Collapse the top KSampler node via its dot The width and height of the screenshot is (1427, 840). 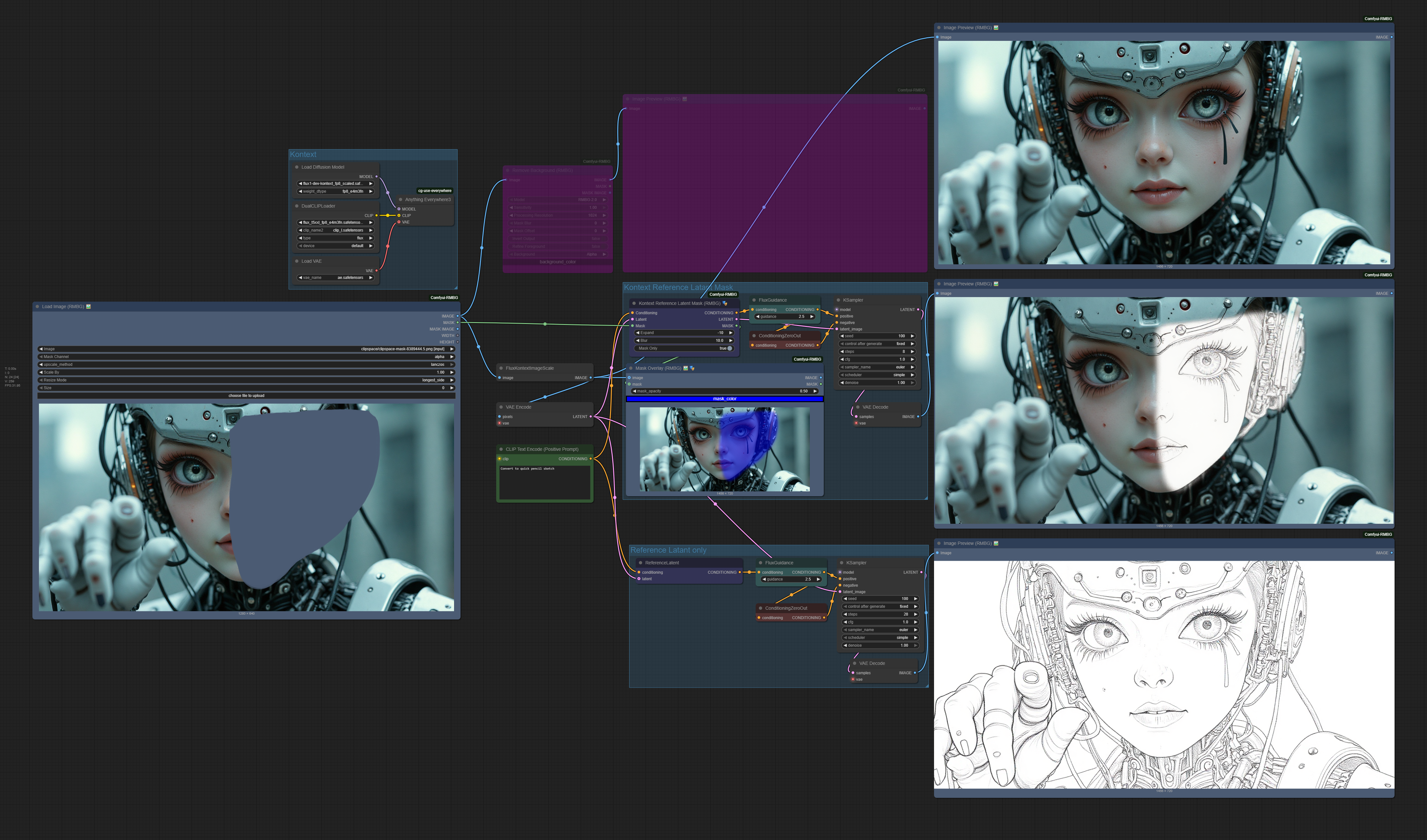[x=838, y=300]
